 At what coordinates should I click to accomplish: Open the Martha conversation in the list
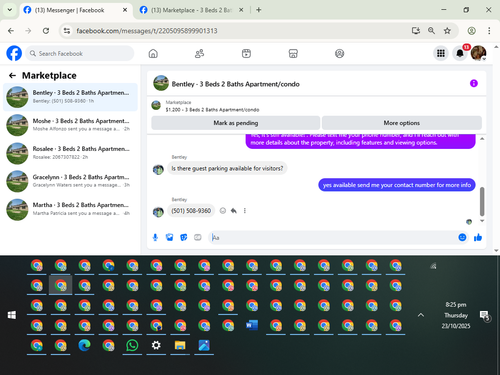coord(70,209)
